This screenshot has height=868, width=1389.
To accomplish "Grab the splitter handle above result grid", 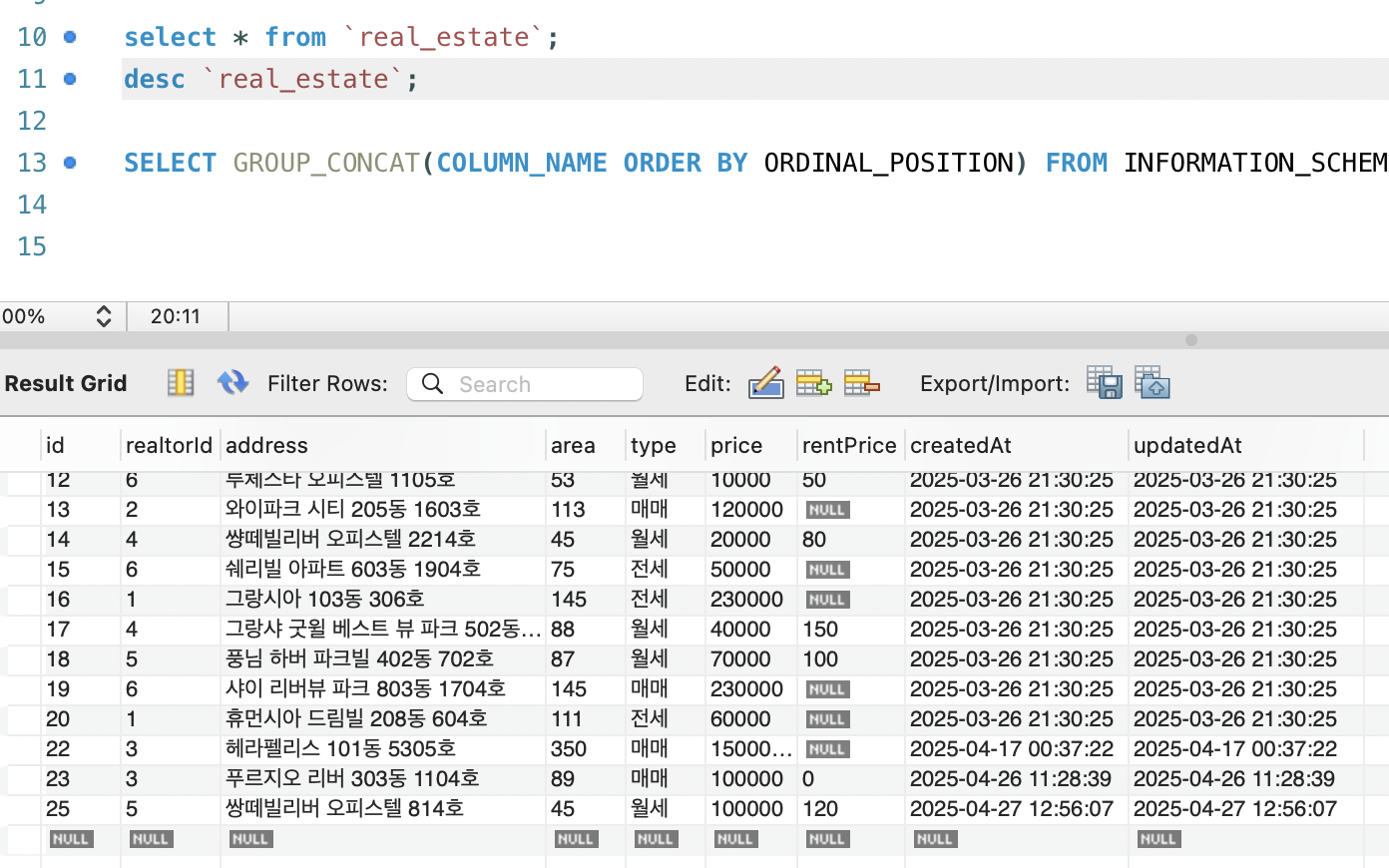I will click(x=1190, y=340).
